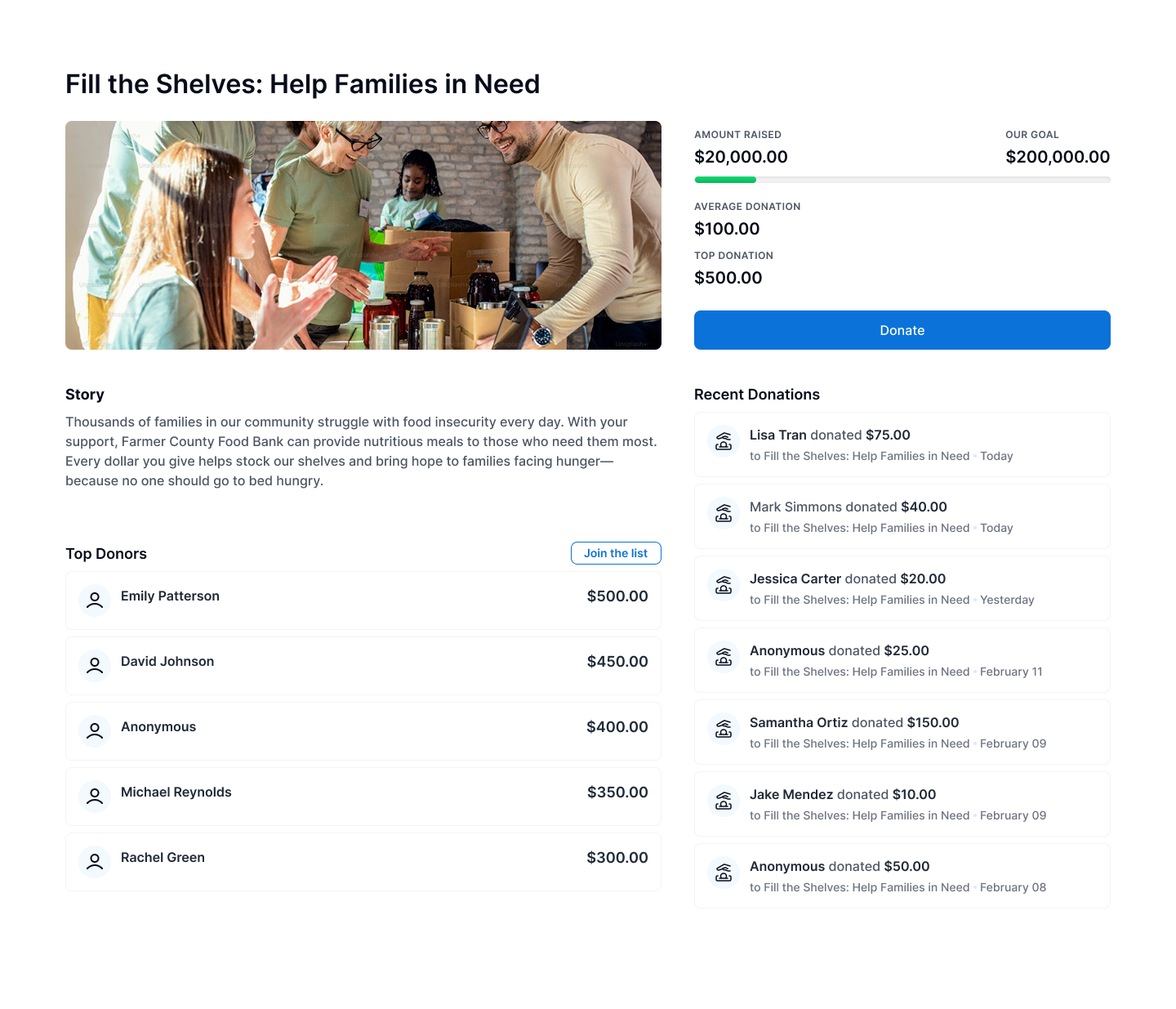
Task: Click donation icon beside Jake Mendez
Action: 724,803
